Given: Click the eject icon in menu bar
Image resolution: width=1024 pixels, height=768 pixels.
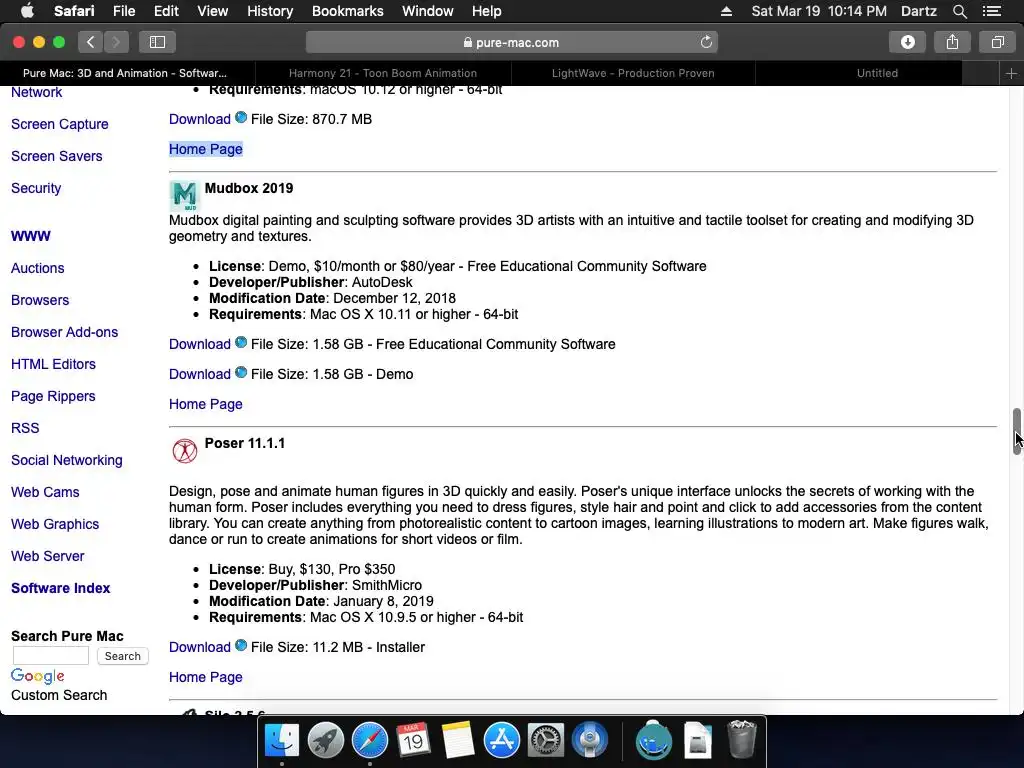Looking at the screenshot, I should click(x=726, y=11).
